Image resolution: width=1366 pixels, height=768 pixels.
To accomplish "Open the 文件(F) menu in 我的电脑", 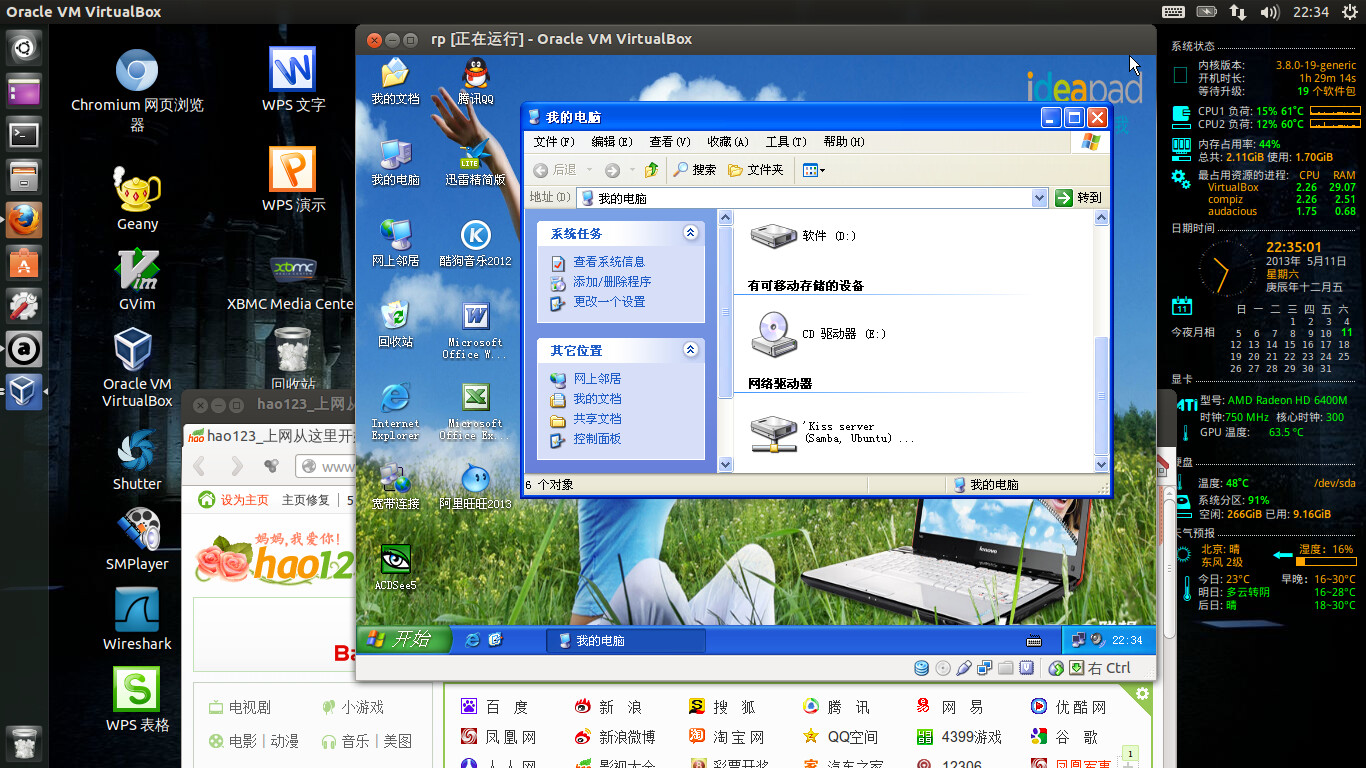I will coord(554,142).
